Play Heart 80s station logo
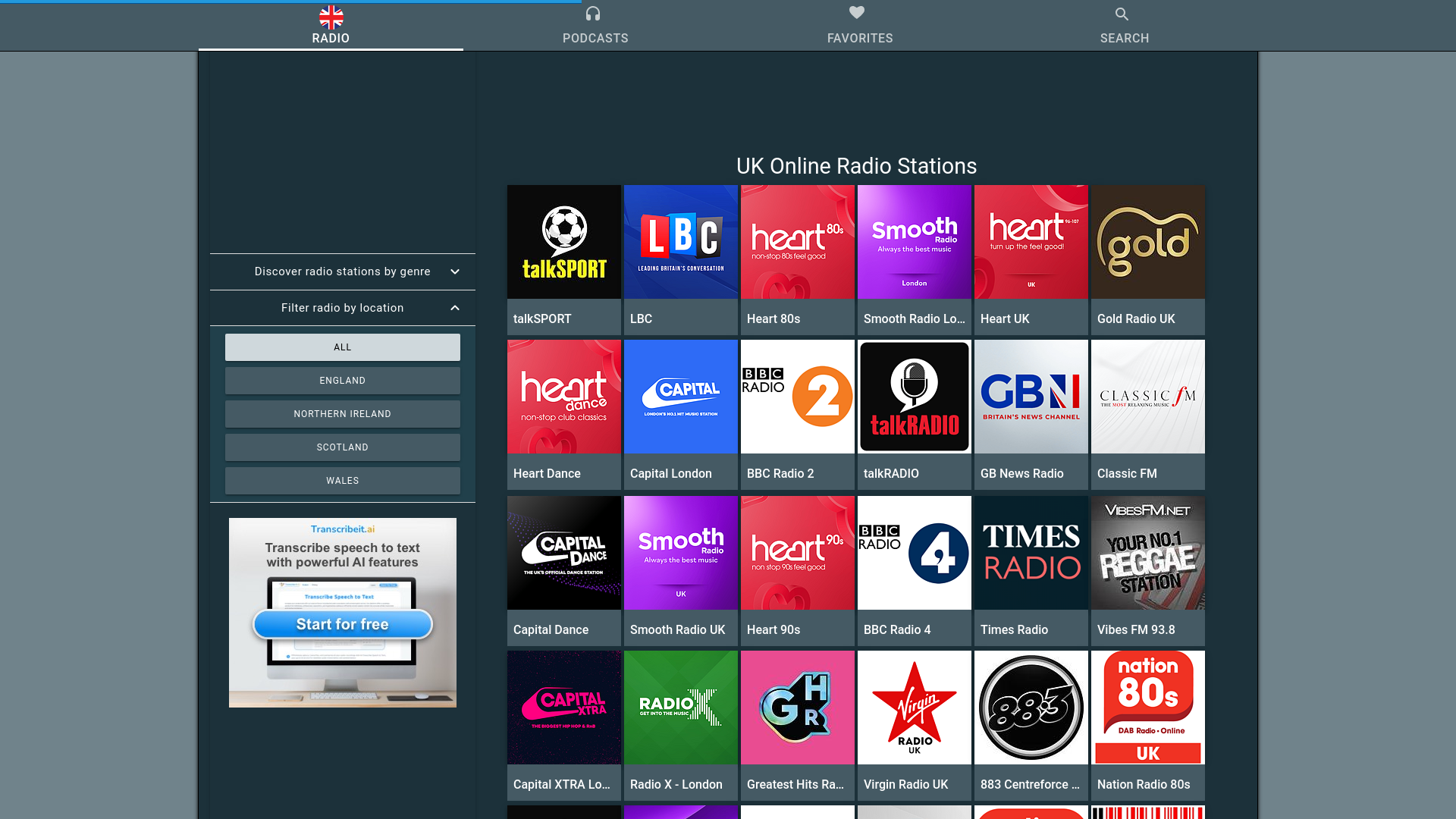 click(798, 242)
